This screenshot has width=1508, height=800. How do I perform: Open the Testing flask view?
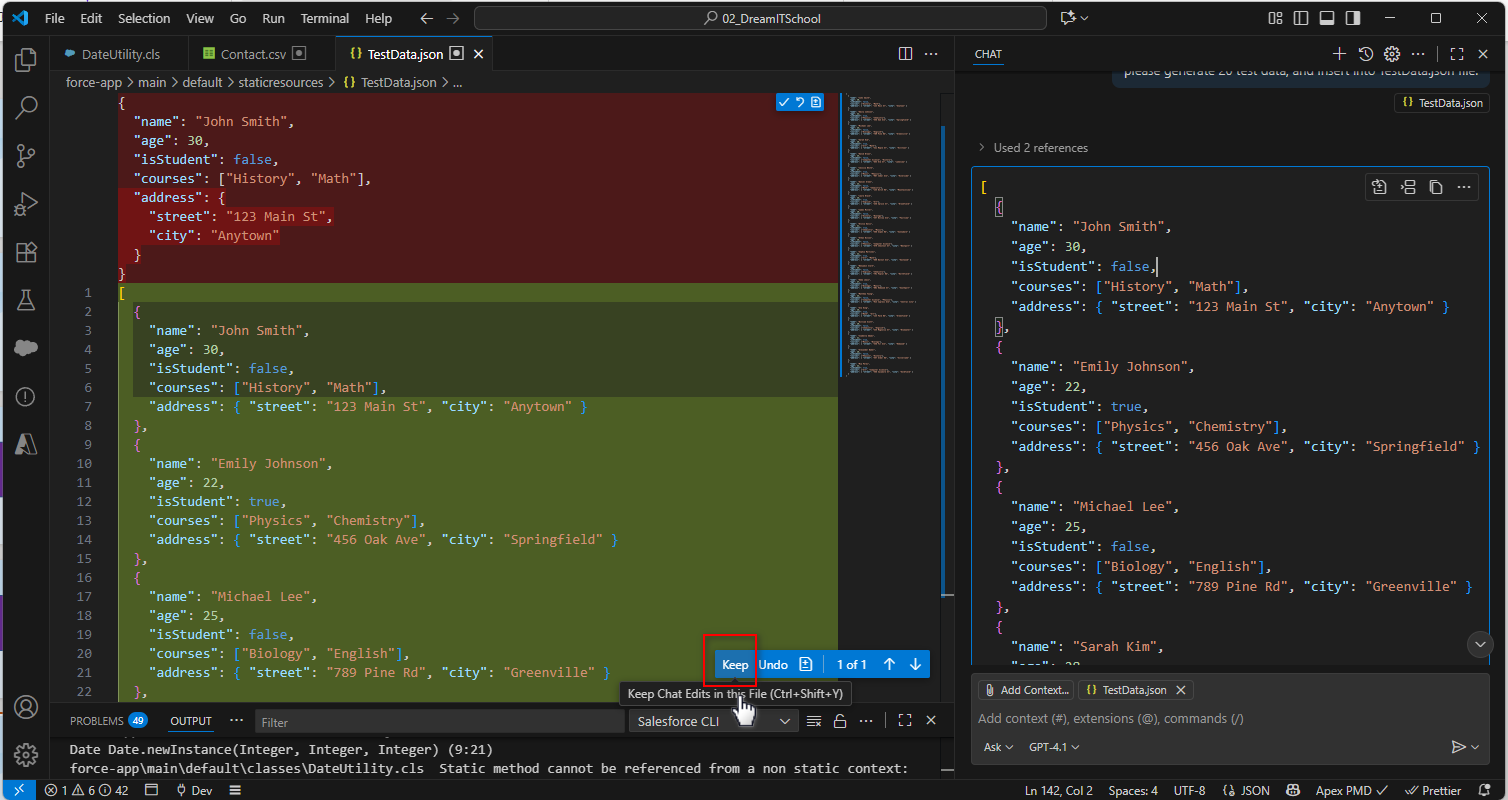click(x=26, y=300)
